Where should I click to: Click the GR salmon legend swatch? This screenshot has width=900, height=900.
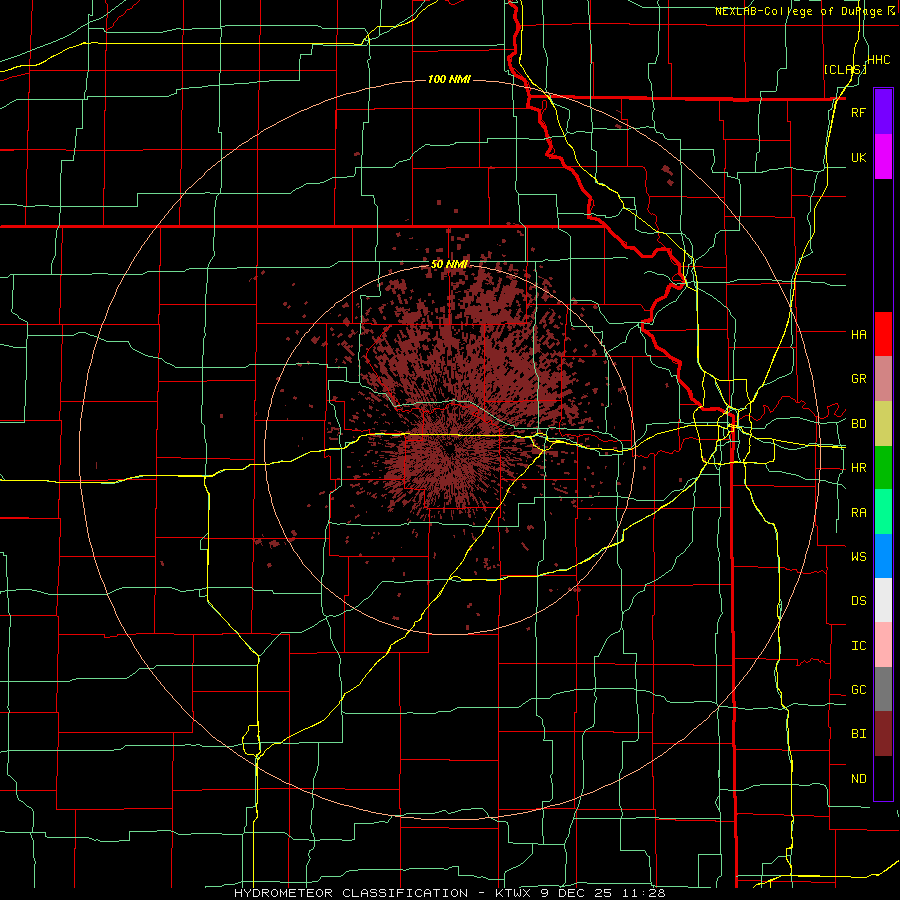tap(883, 379)
